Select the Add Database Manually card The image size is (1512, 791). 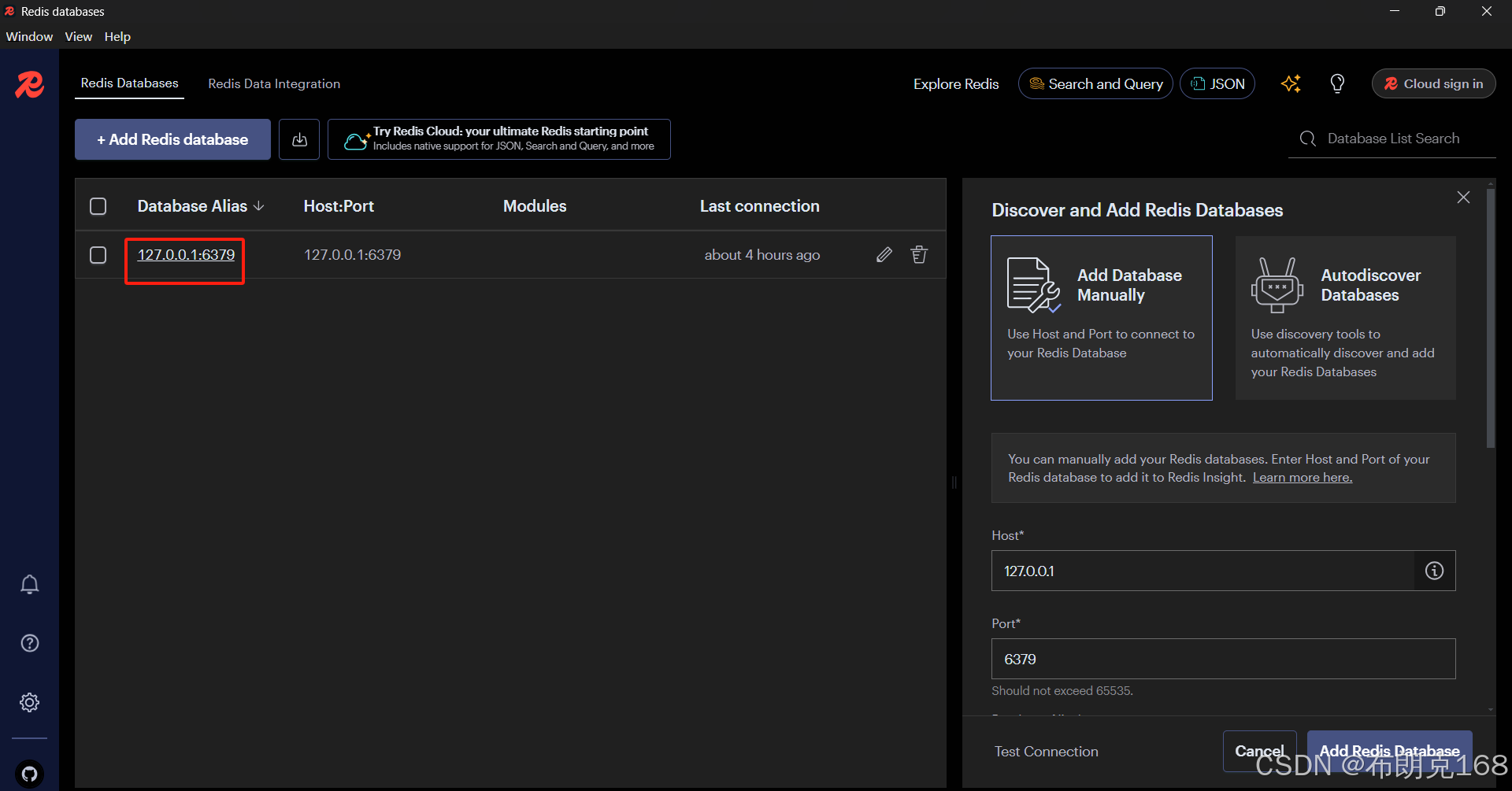click(1101, 318)
